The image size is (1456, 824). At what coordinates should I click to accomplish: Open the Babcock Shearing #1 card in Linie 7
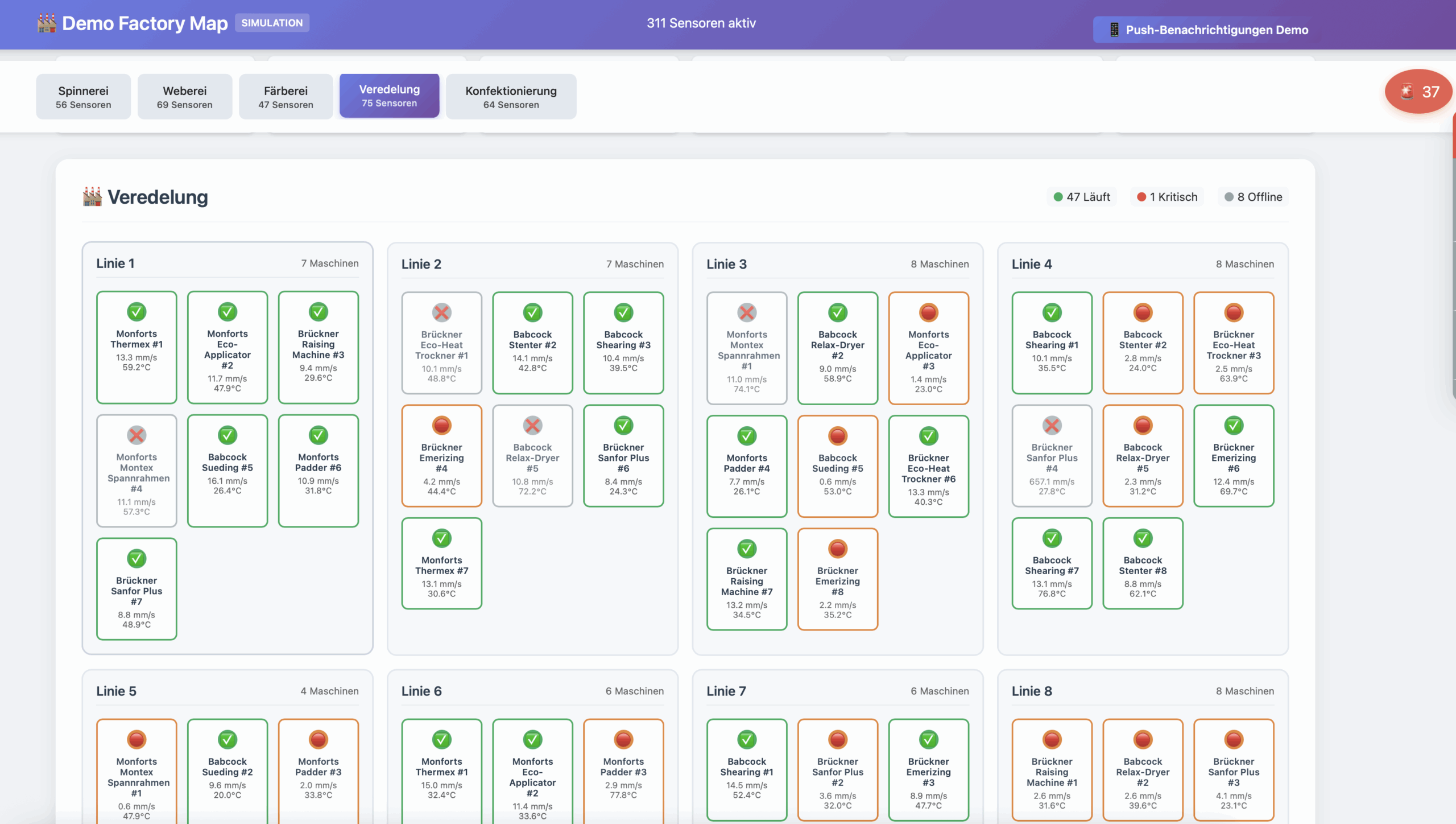click(x=747, y=770)
